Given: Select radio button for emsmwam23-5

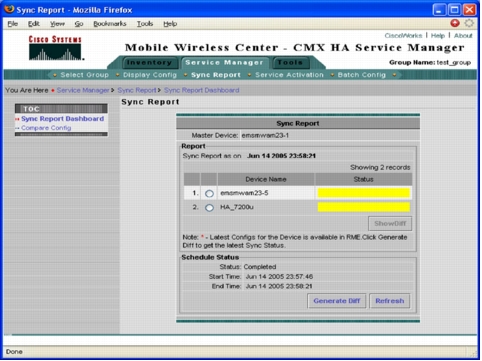Looking at the screenshot, I should coord(209,193).
